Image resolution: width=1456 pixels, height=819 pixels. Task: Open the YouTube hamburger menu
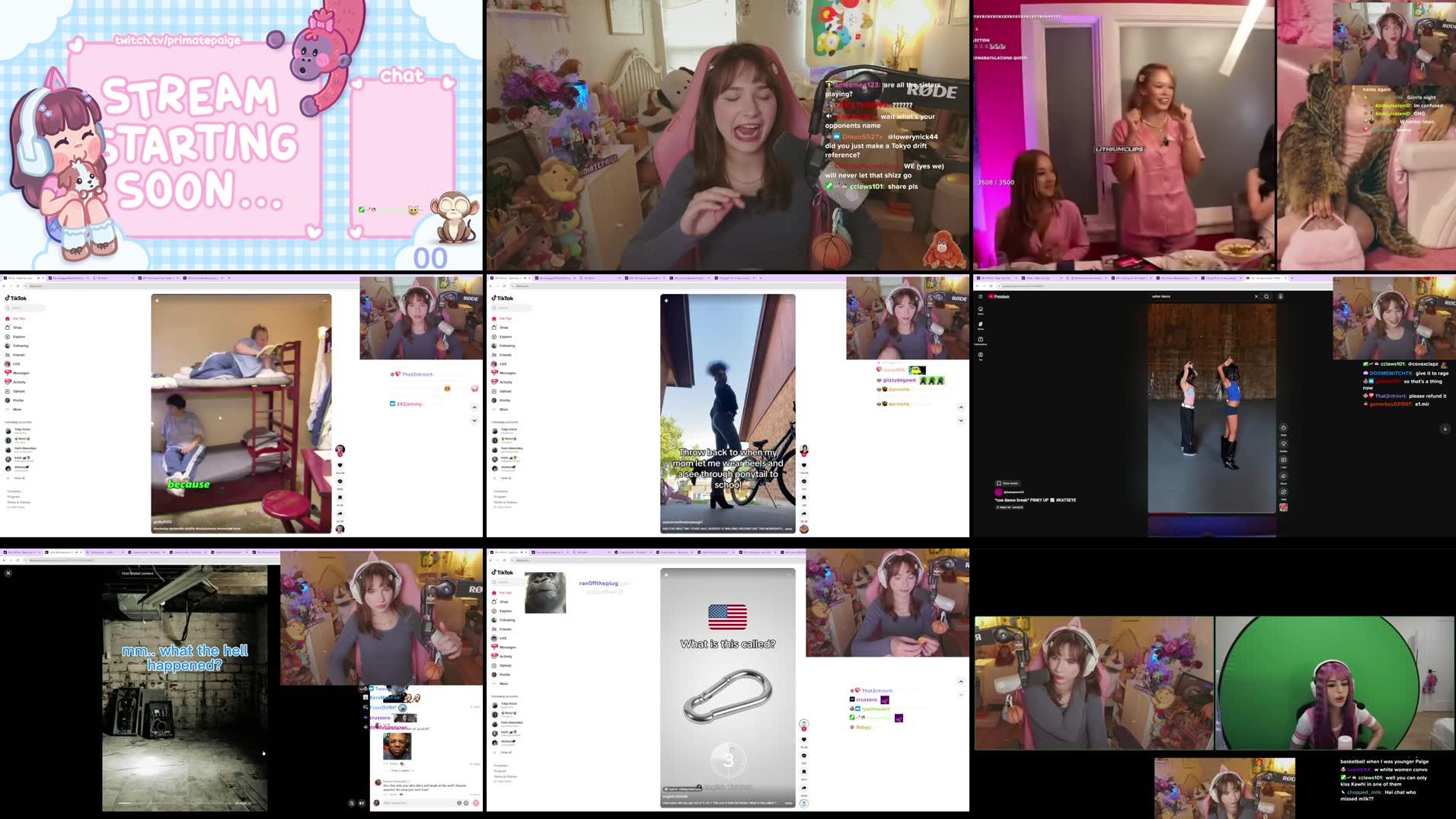pos(981,296)
